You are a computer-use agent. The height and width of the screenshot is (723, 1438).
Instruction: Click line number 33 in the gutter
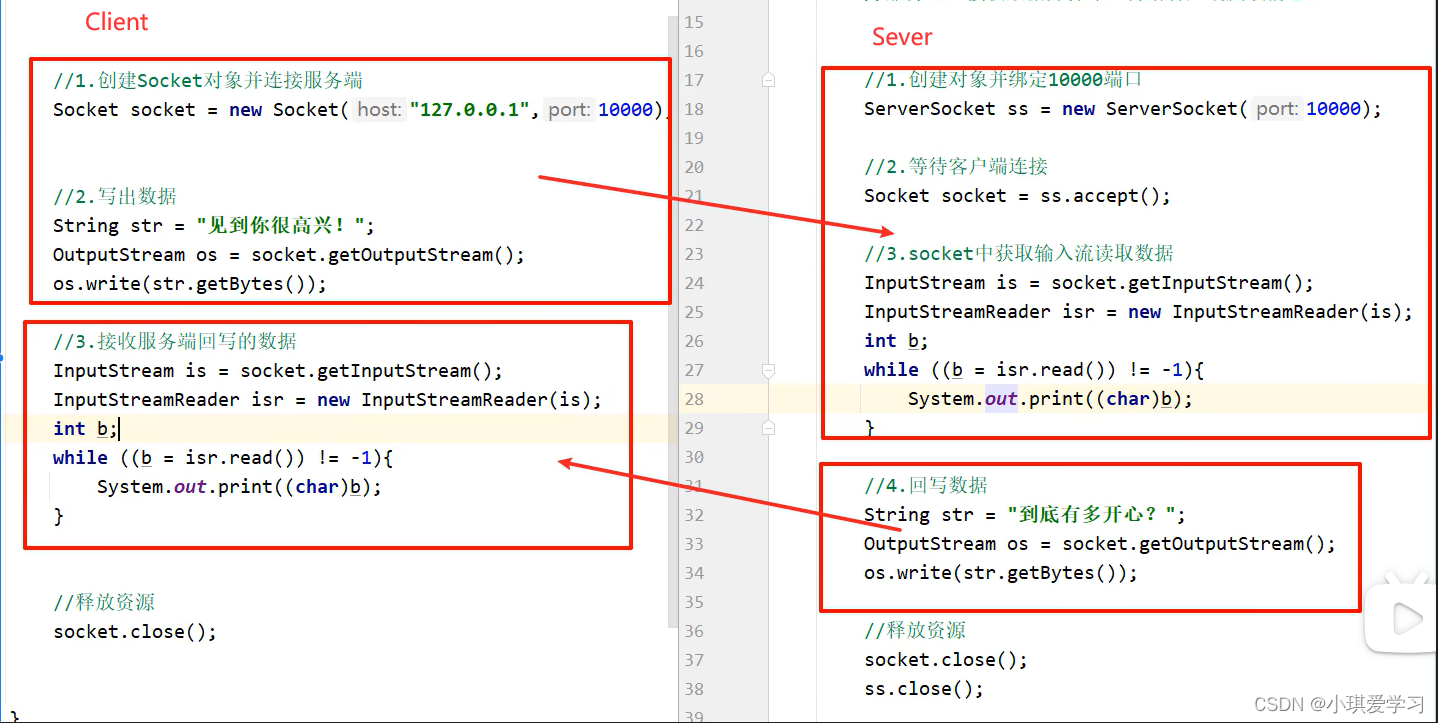(694, 544)
